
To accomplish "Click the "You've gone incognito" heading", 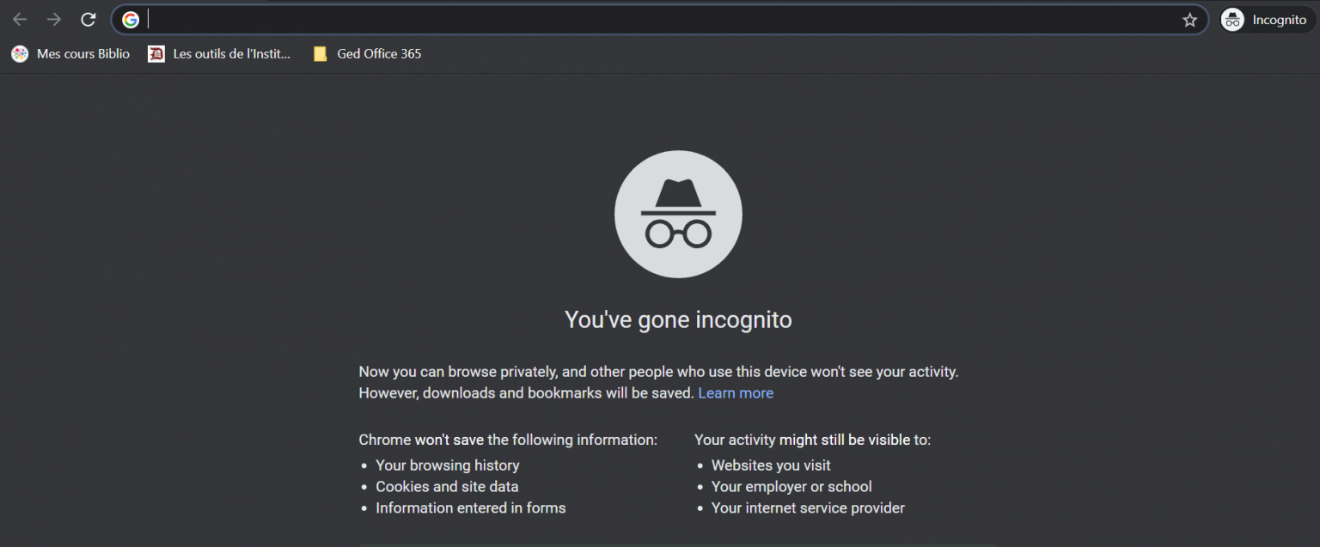I will 678,320.
